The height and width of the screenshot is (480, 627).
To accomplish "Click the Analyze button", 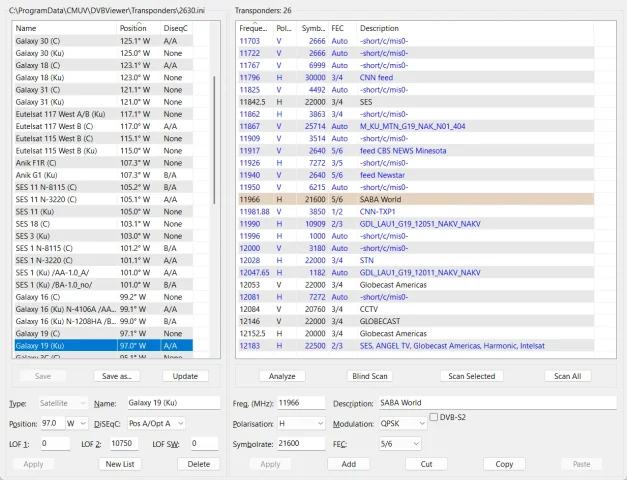I will (x=282, y=376).
